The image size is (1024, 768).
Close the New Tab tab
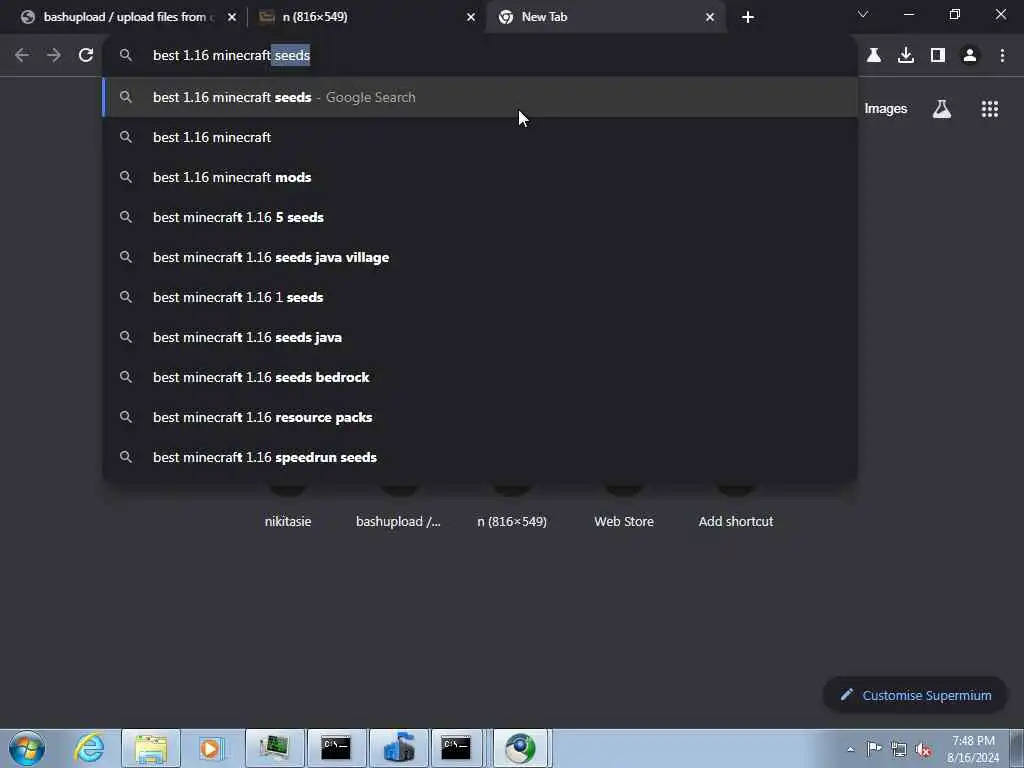(x=710, y=17)
